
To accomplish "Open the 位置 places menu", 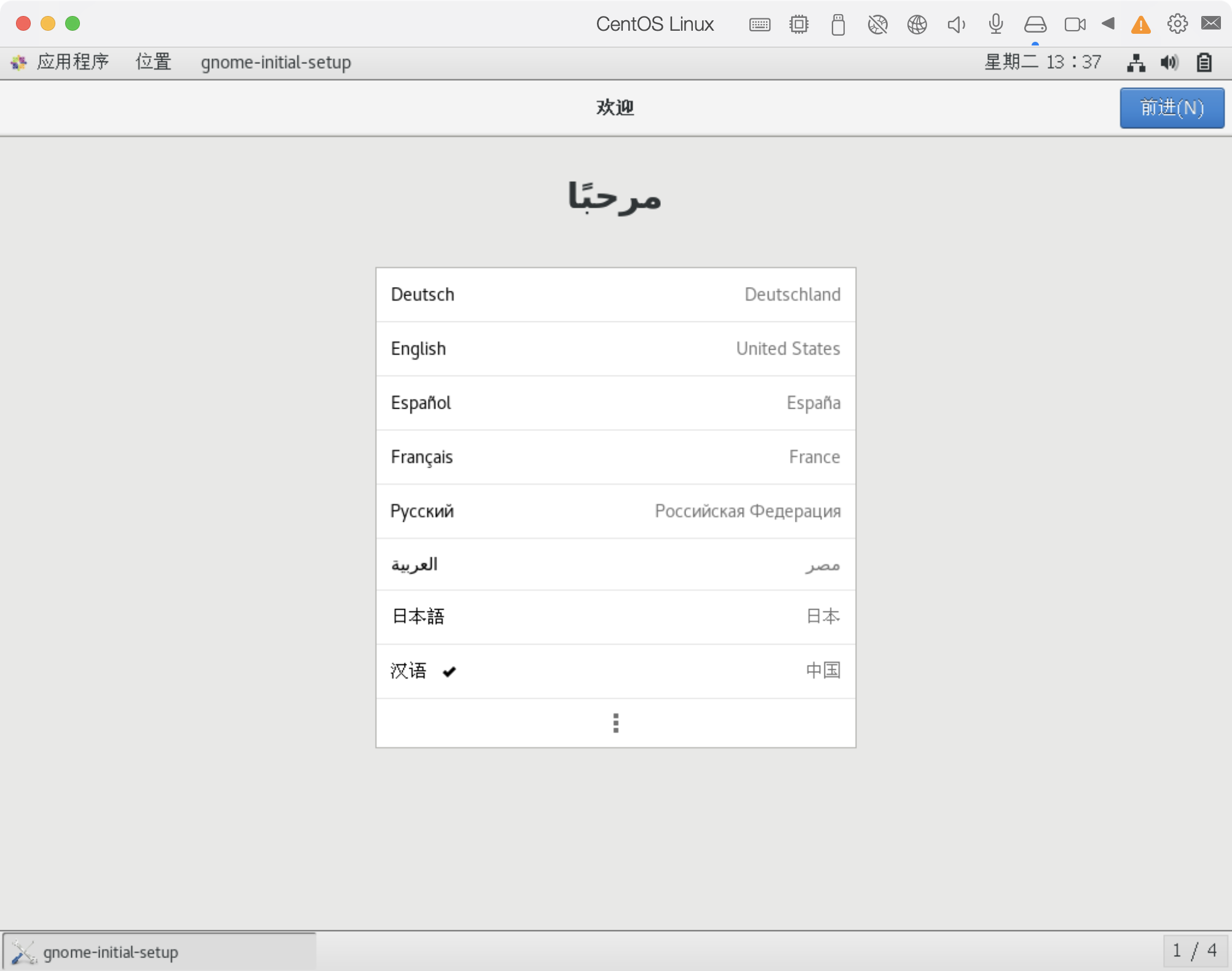I will [x=154, y=62].
